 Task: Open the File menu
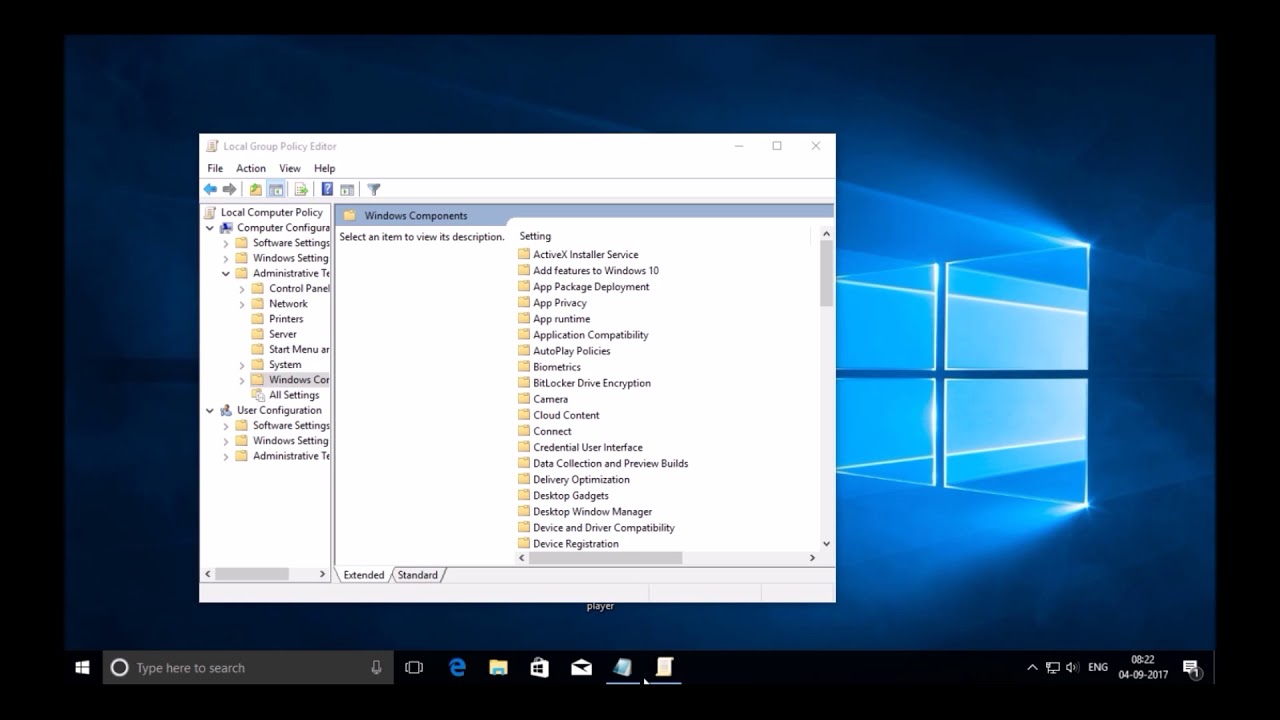(x=215, y=168)
